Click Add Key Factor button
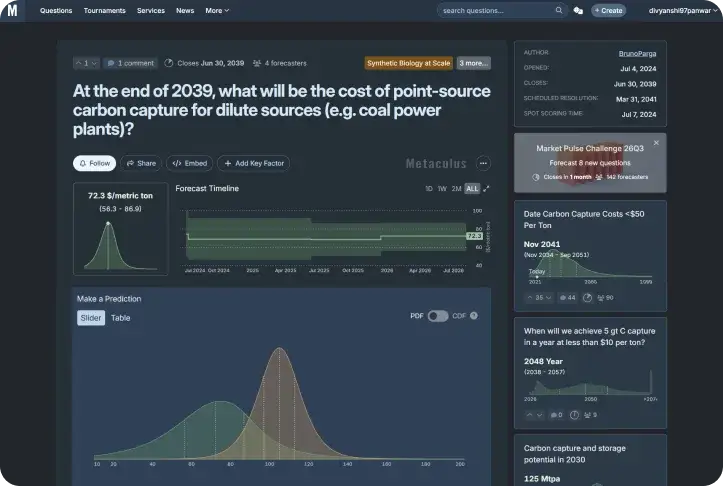Screen dimensions: 723x486 (254, 163)
